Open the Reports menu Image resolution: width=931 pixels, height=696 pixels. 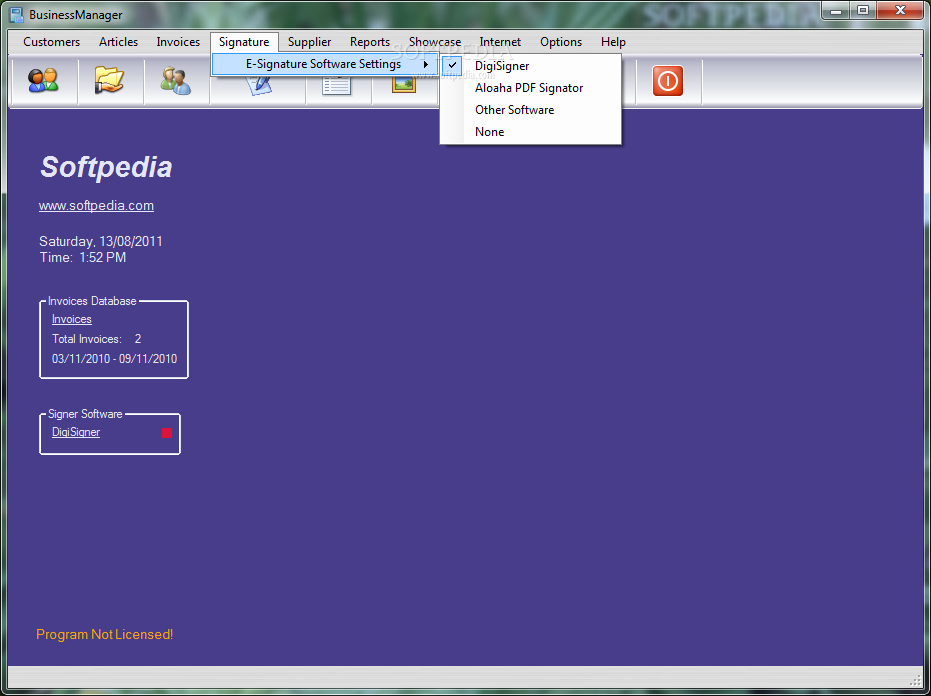coord(370,42)
